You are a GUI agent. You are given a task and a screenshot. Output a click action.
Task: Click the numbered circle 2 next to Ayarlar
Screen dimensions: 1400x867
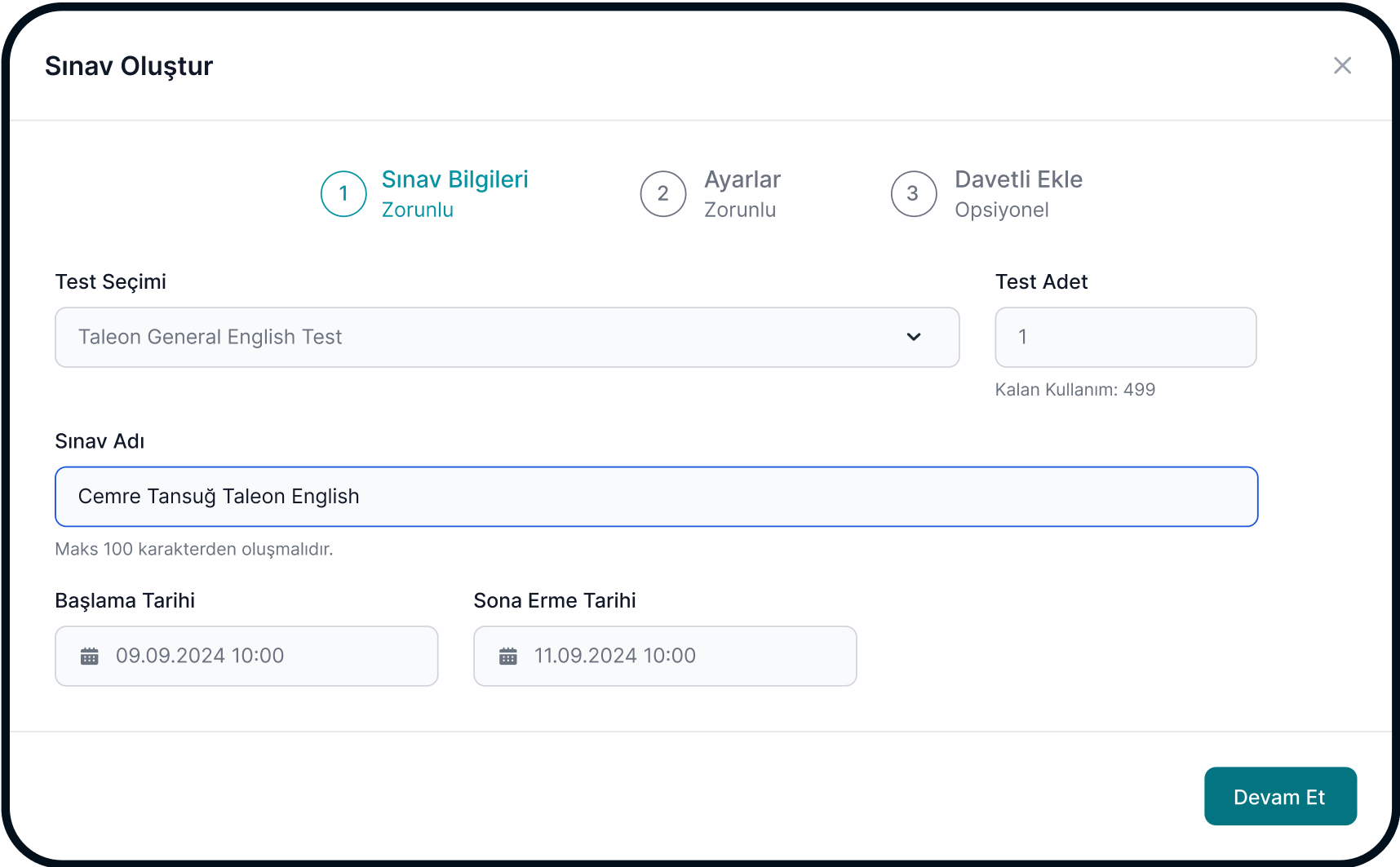tap(663, 193)
